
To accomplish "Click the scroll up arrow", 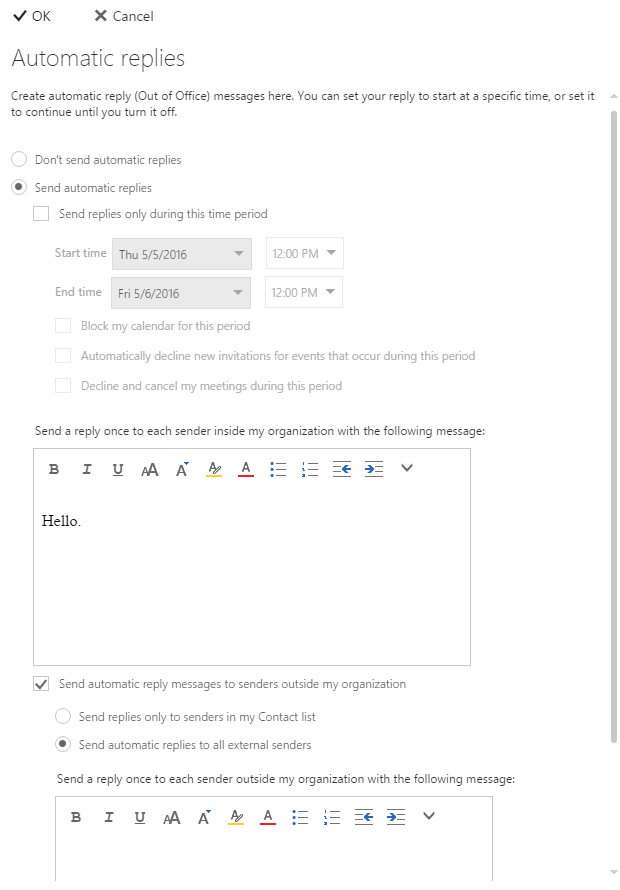I will (614, 96).
